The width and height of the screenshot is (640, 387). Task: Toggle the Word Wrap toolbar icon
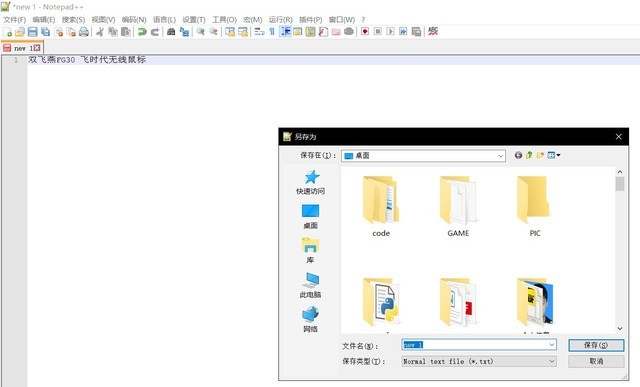[259, 32]
